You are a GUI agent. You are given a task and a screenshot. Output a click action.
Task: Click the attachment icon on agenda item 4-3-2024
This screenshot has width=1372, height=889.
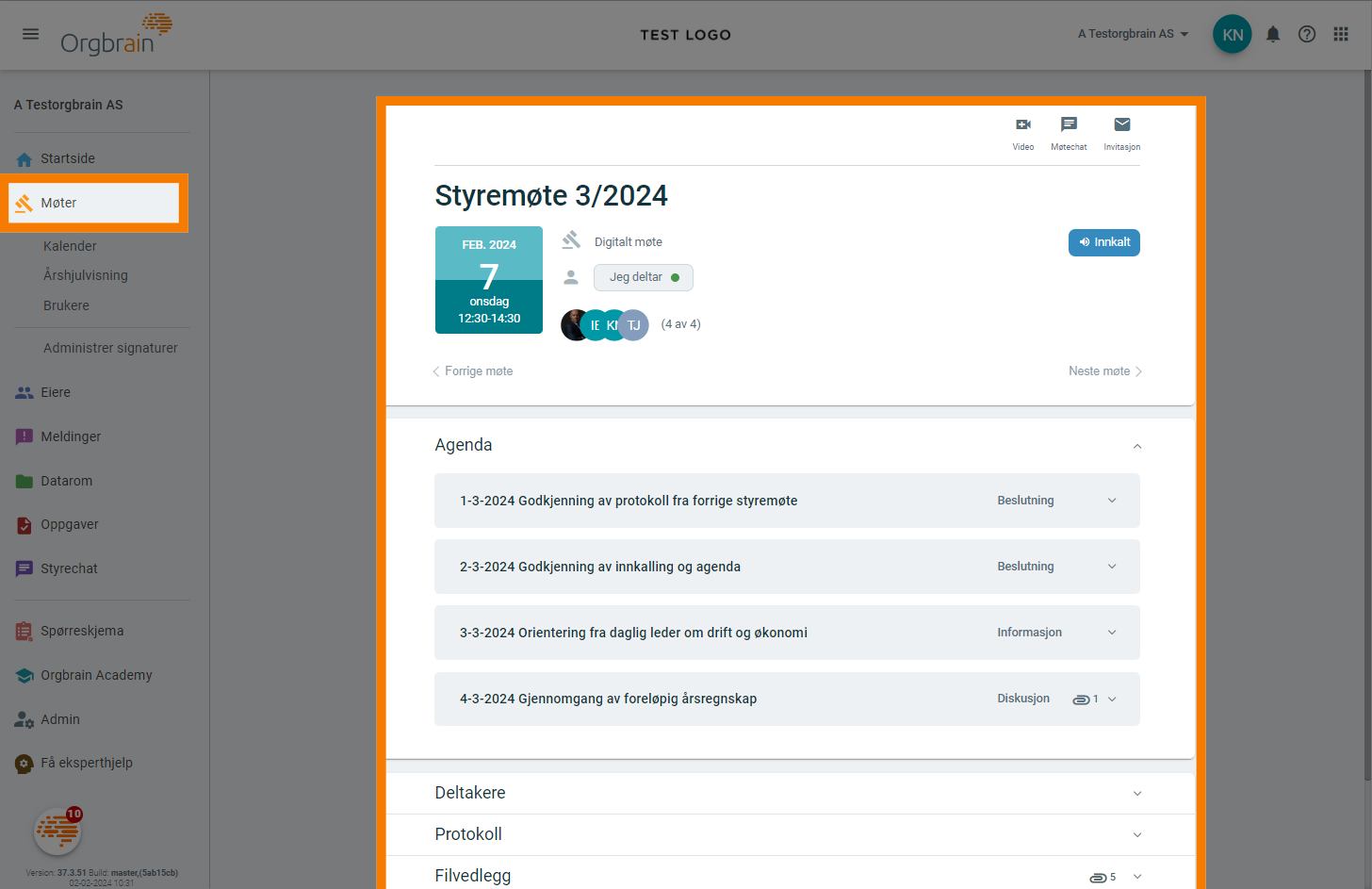point(1081,700)
